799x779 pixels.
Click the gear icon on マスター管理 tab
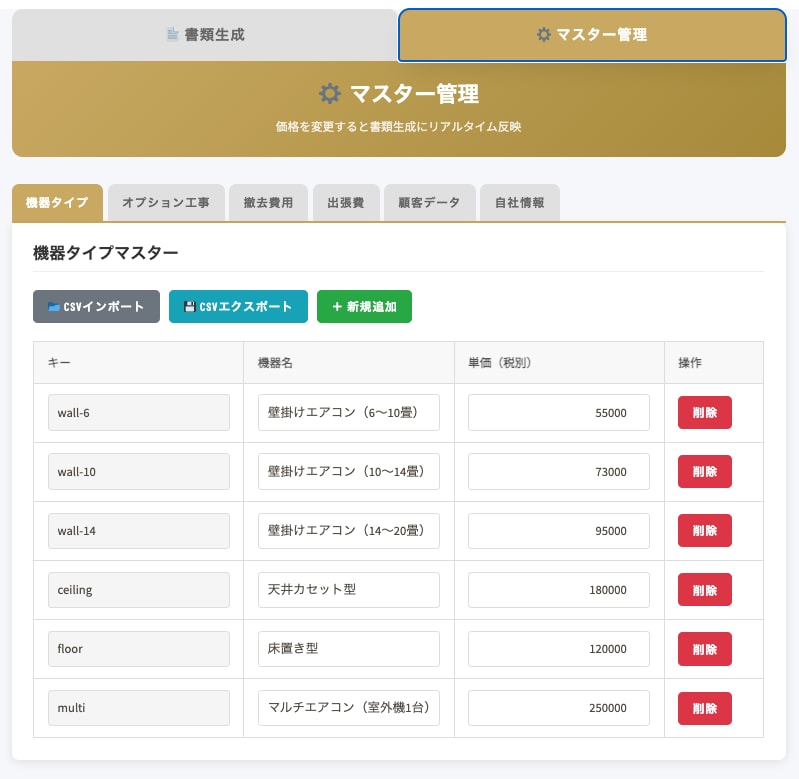pyautogui.click(x=544, y=35)
